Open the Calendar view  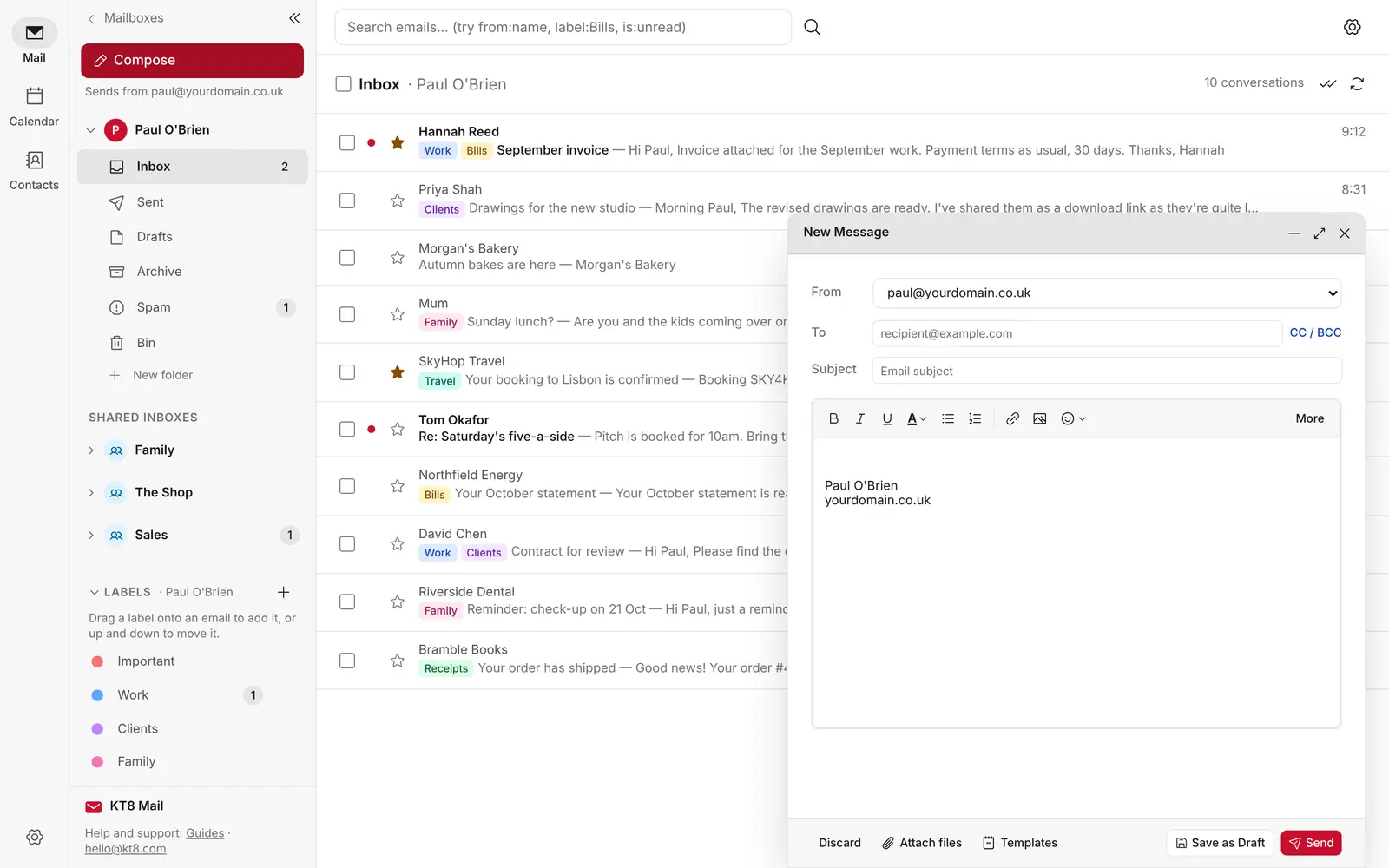pyautogui.click(x=34, y=105)
